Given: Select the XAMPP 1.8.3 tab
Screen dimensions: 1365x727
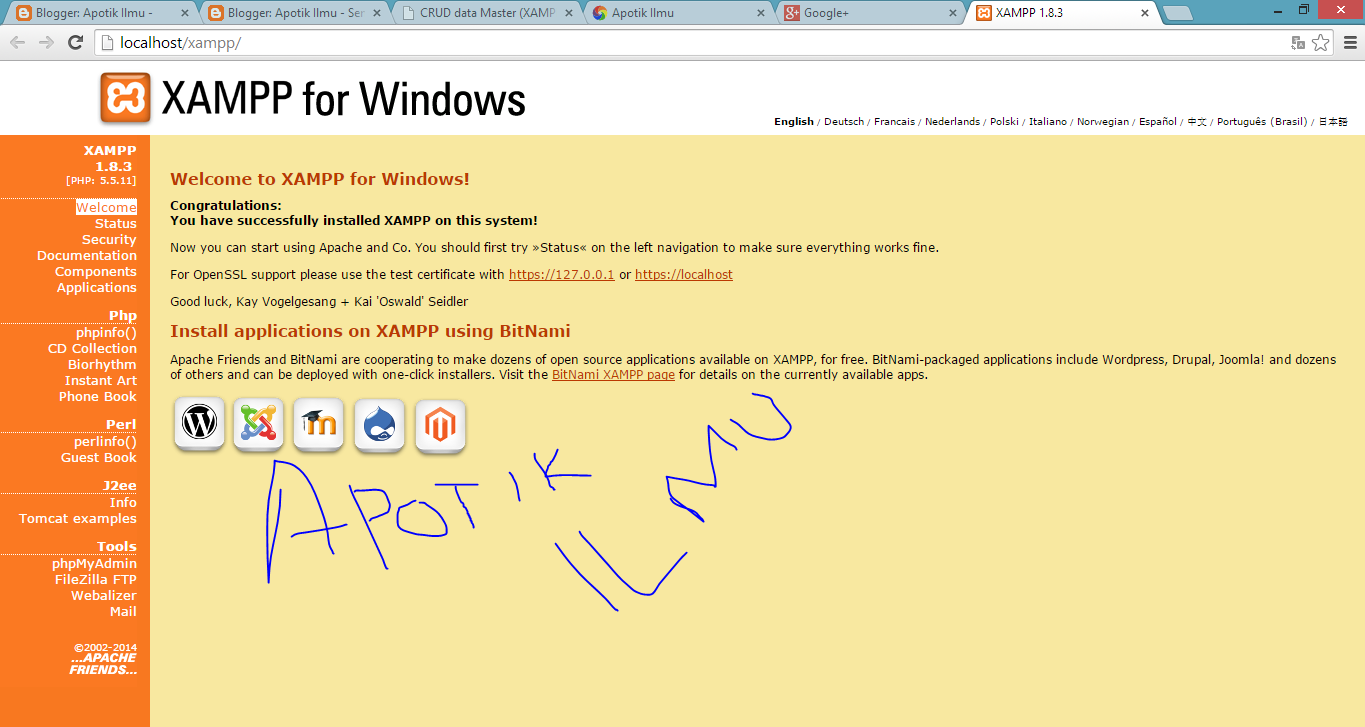Looking at the screenshot, I should 1060,13.
